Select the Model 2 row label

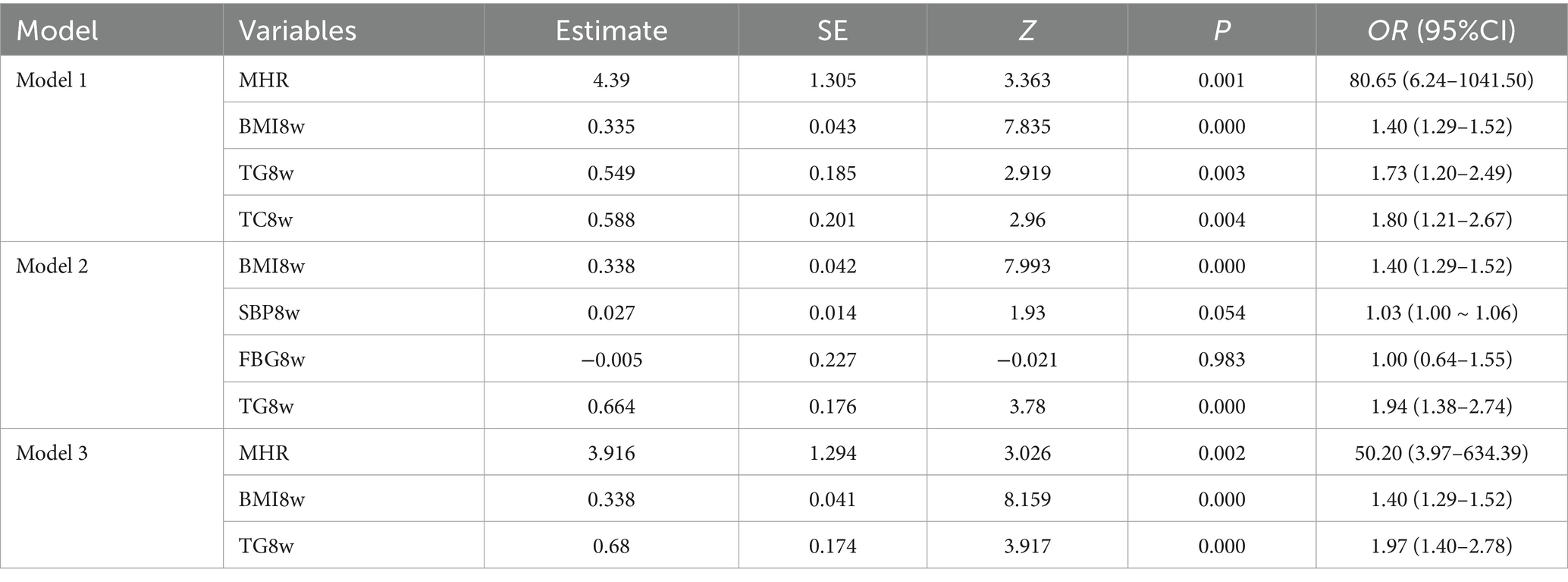[52, 266]
